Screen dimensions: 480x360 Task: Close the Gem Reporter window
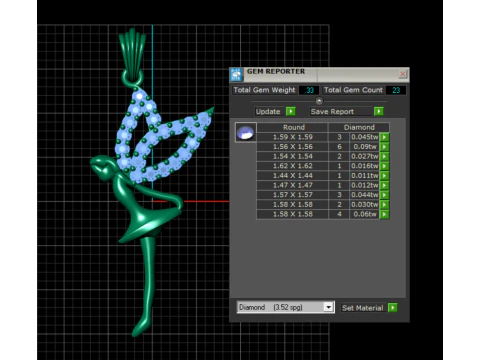(402, 74)
